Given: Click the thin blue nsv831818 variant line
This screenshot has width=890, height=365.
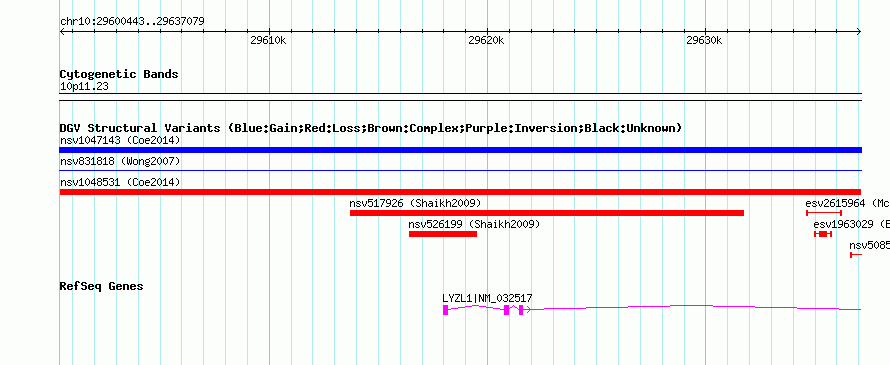Looking at the screenshot, I should [460, 170].
